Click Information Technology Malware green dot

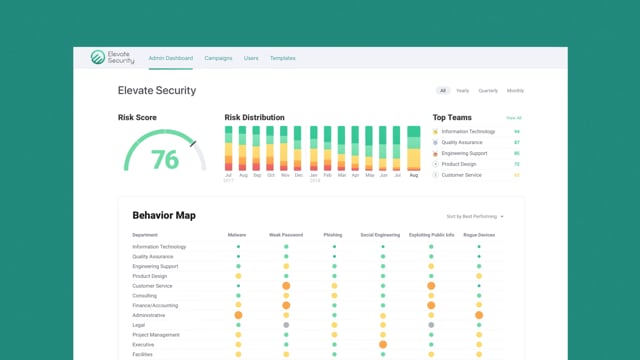click(238, 247)
